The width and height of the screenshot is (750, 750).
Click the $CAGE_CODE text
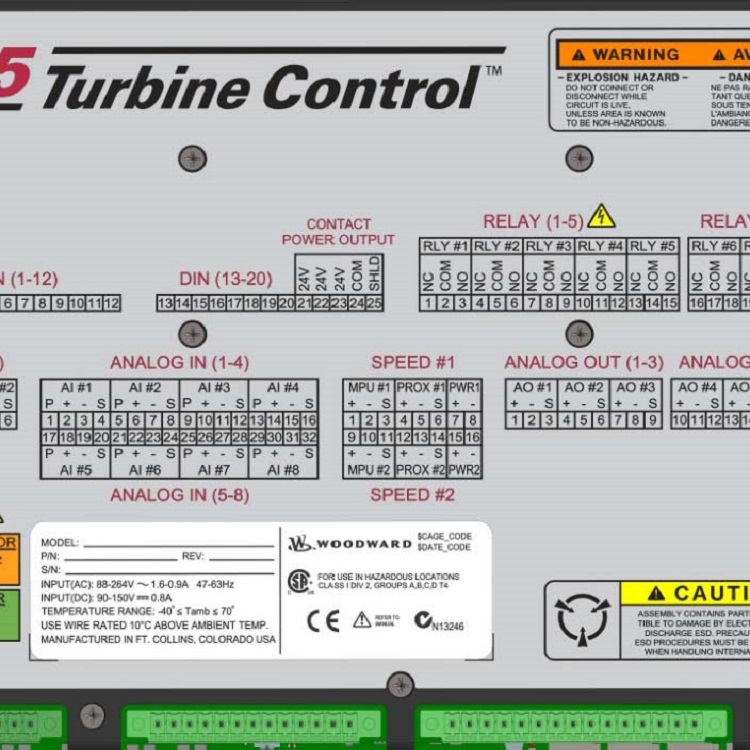tap(444, 537)
